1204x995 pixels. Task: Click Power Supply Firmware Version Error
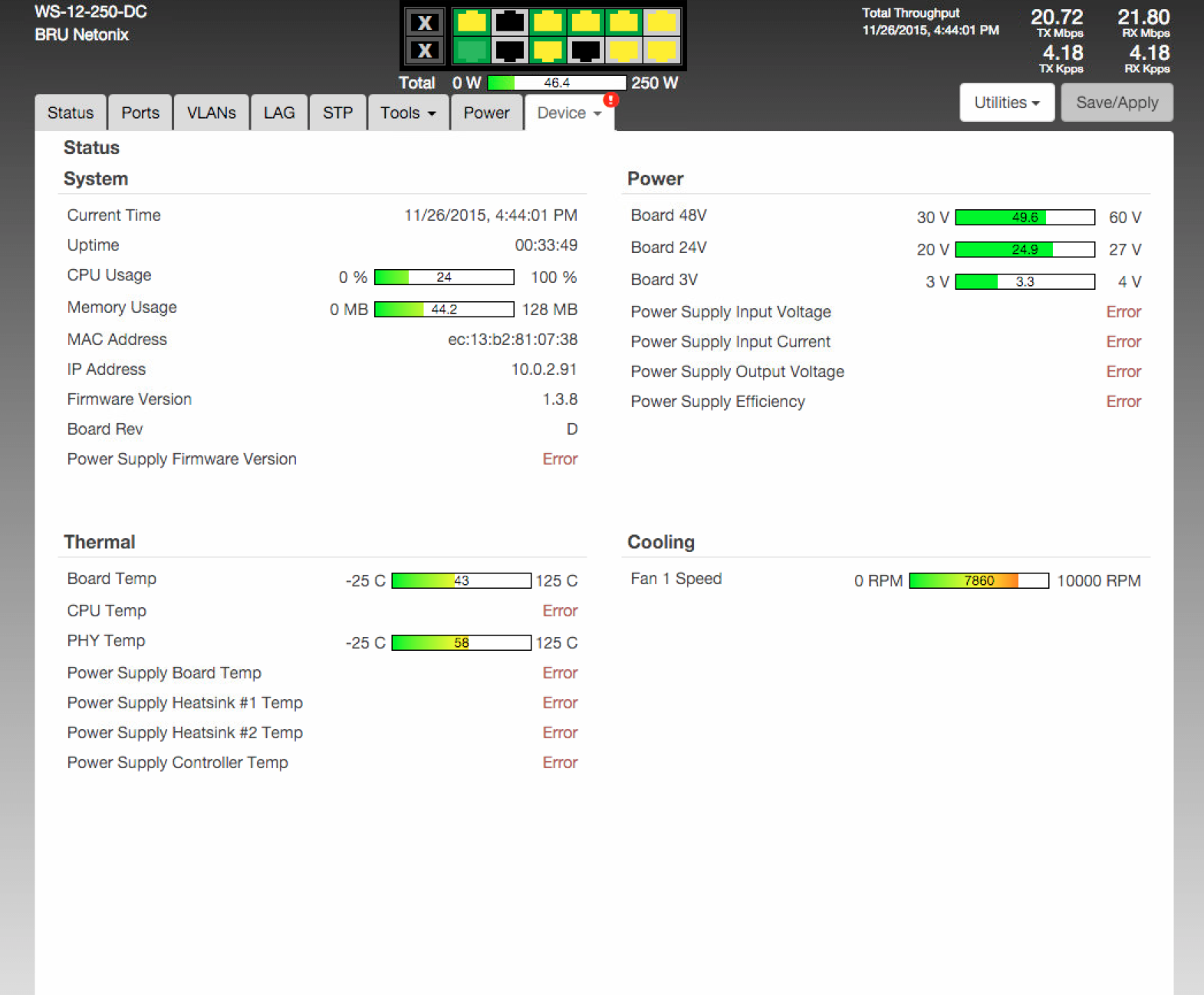click(x=560, y=458)
